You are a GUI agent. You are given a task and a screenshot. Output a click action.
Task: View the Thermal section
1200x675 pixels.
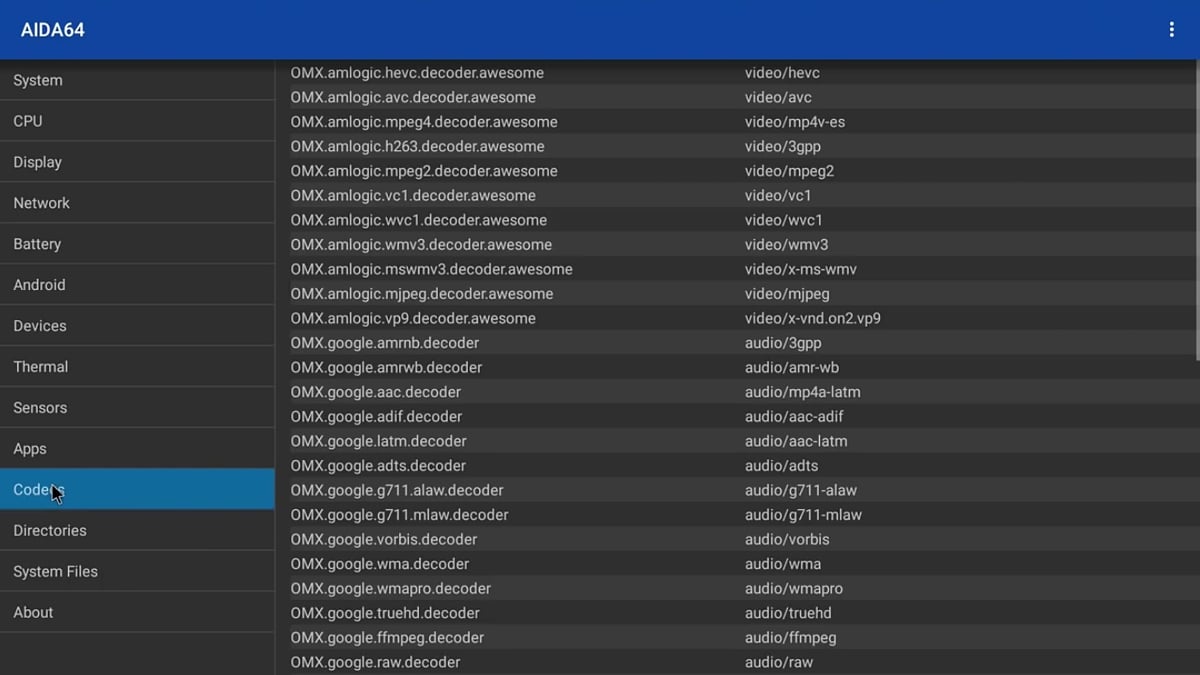point(41,367)
